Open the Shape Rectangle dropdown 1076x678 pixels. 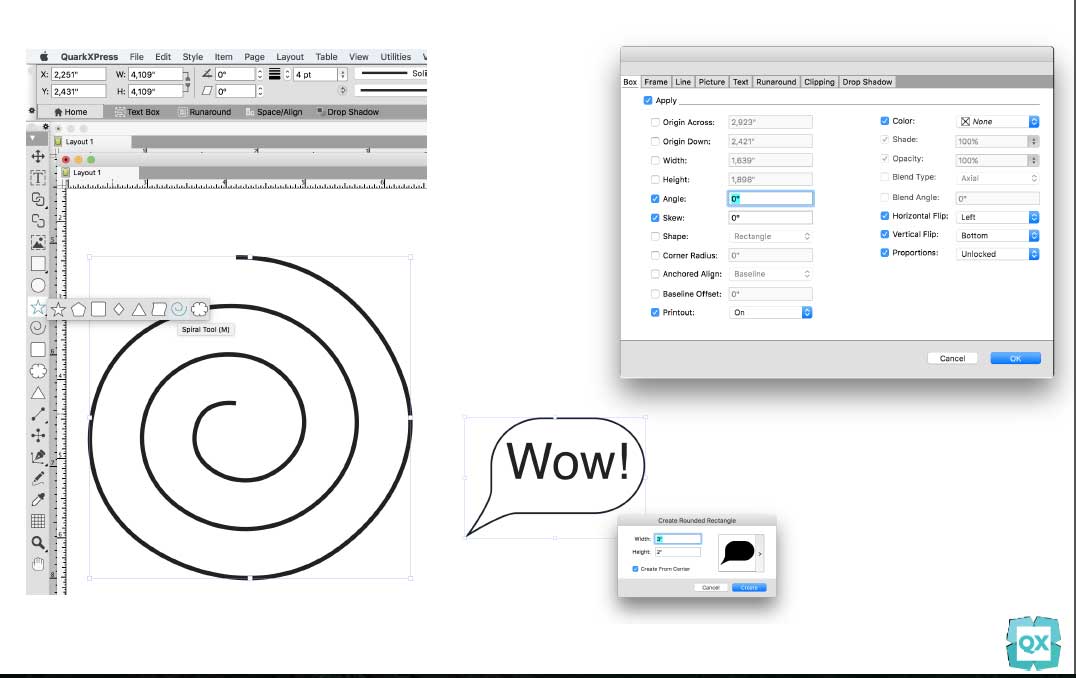pos(770,236)
